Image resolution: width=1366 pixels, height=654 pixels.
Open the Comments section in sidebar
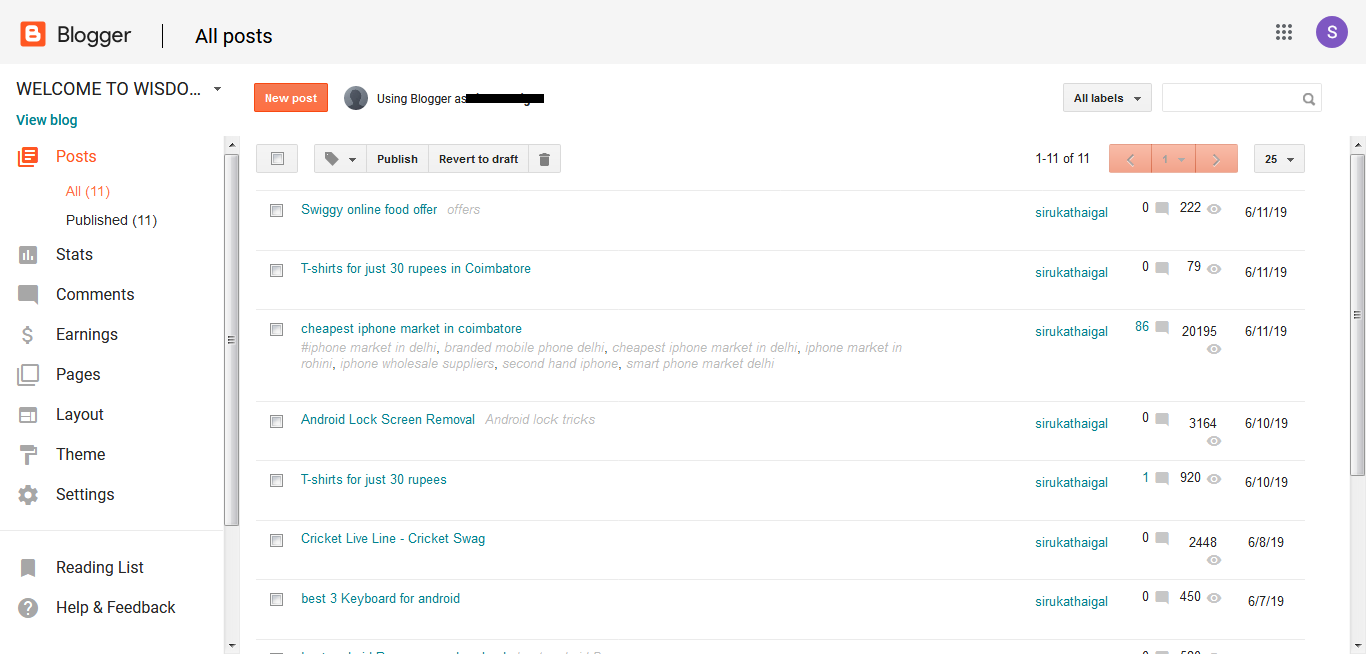(94, 295)
